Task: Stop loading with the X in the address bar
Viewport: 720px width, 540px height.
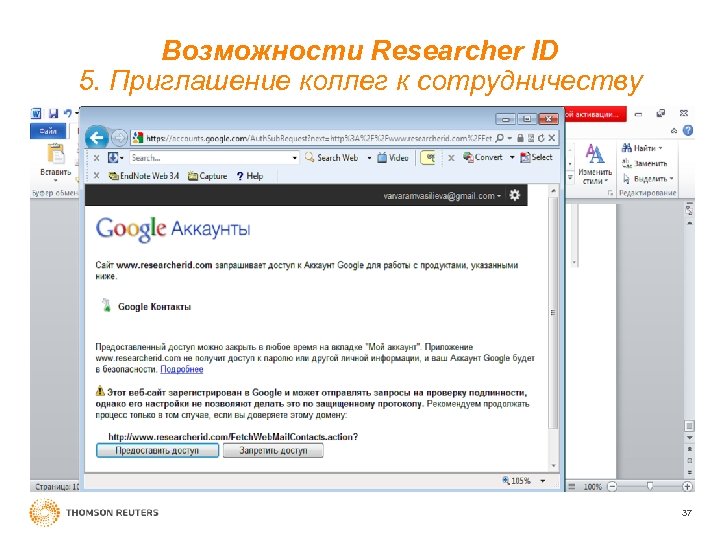Action: [x=552, y=138]
